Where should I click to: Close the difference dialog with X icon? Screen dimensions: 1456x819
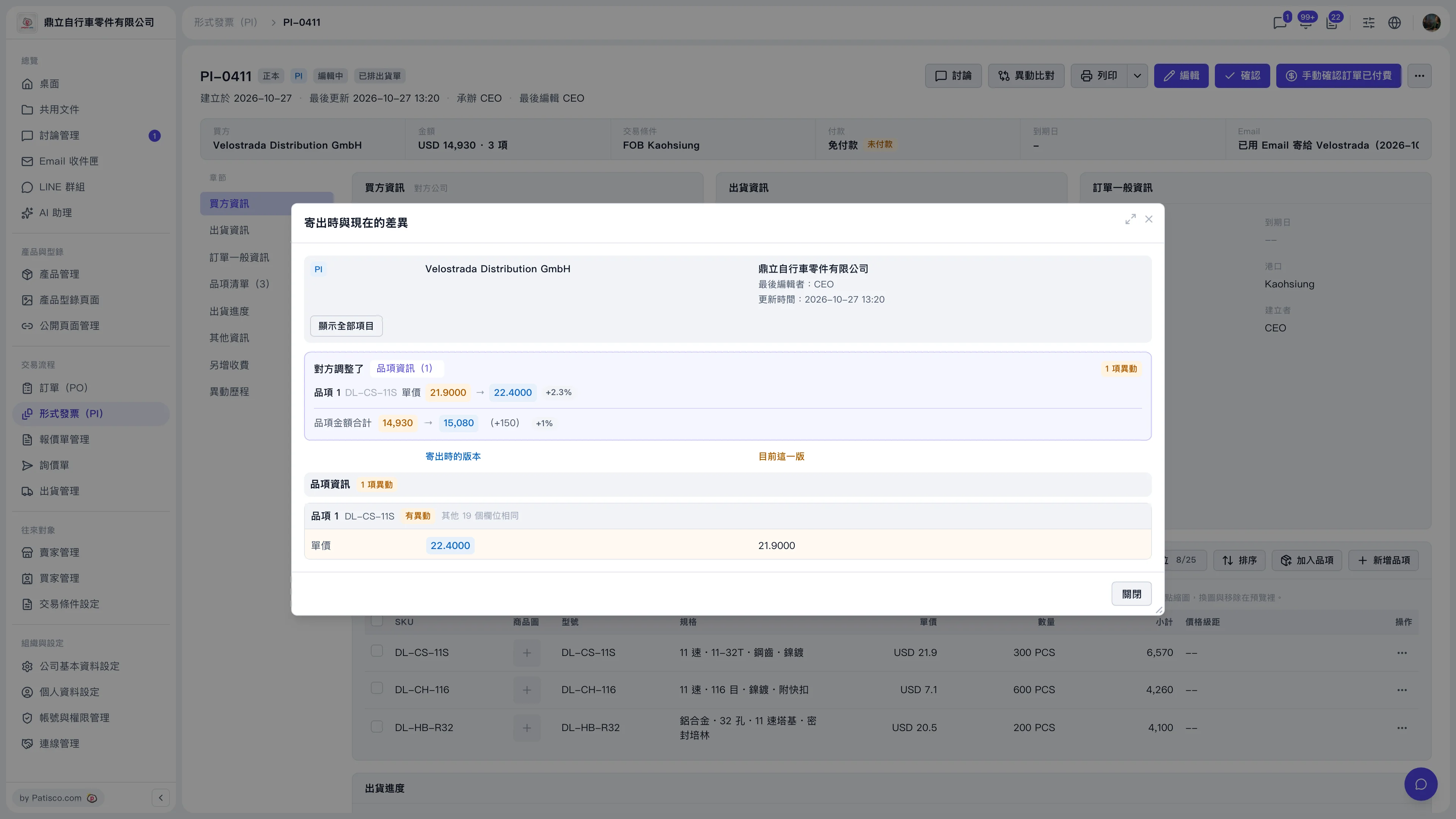(x=1148, y=219)
